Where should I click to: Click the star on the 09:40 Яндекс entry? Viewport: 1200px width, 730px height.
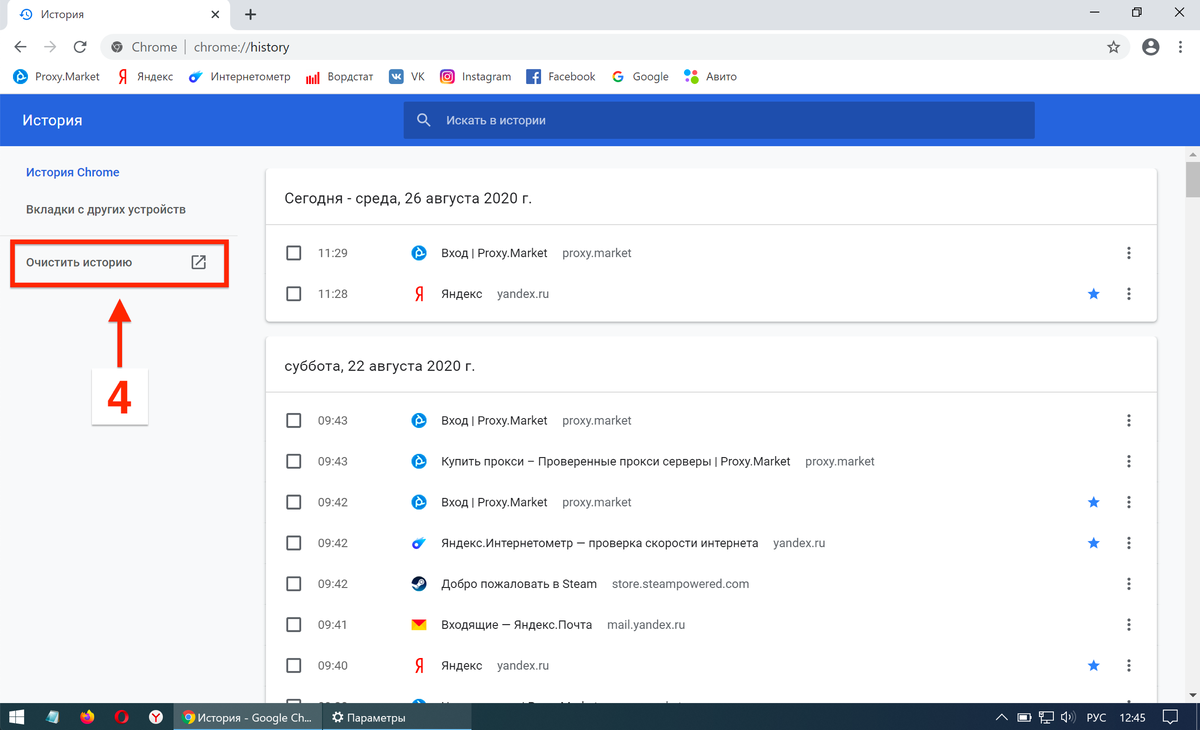pos(1093,665)
